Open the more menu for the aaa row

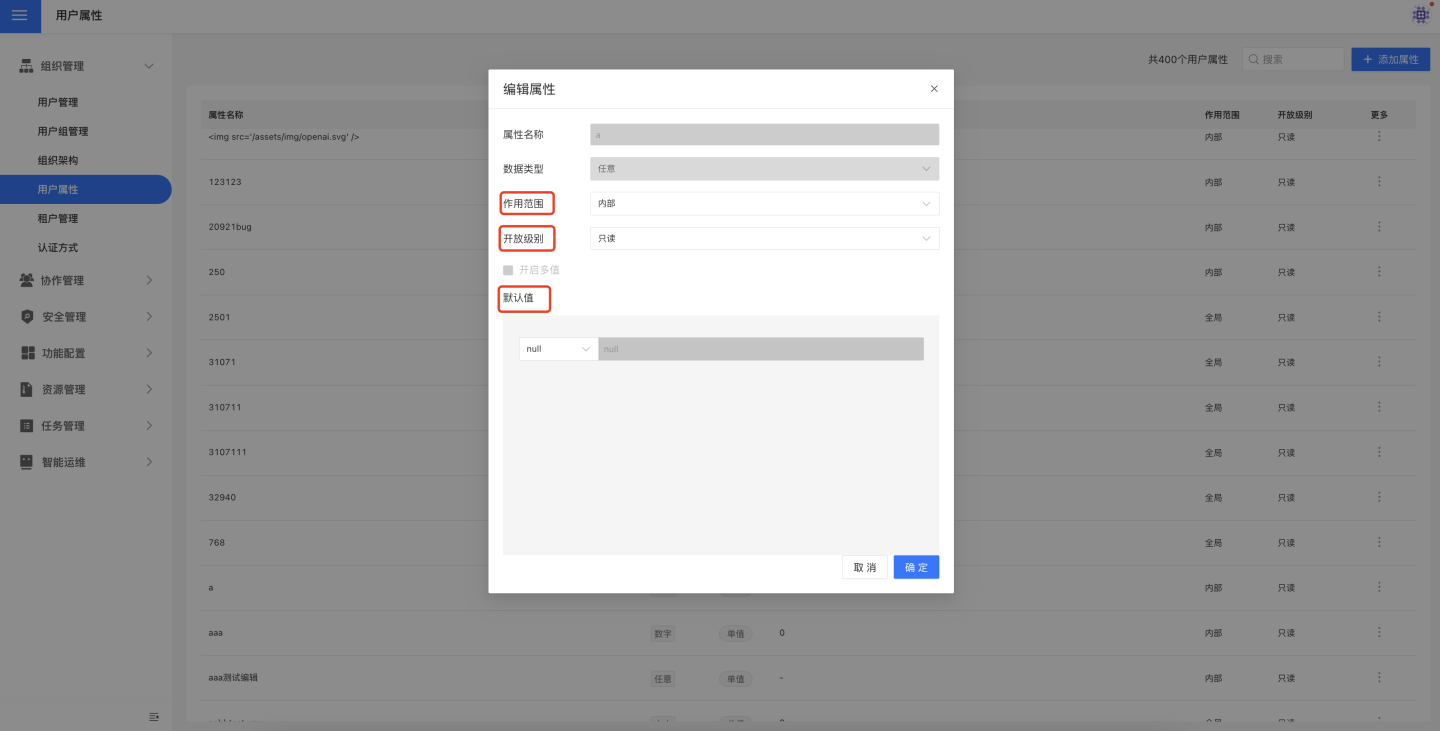pyautogui.click(x=1379, y=632)
